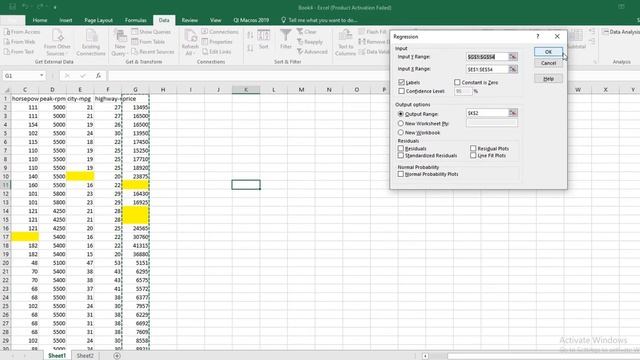Enable Confidence Level checkbox
This screenshot has width=640, height=360.
point(401,91)
